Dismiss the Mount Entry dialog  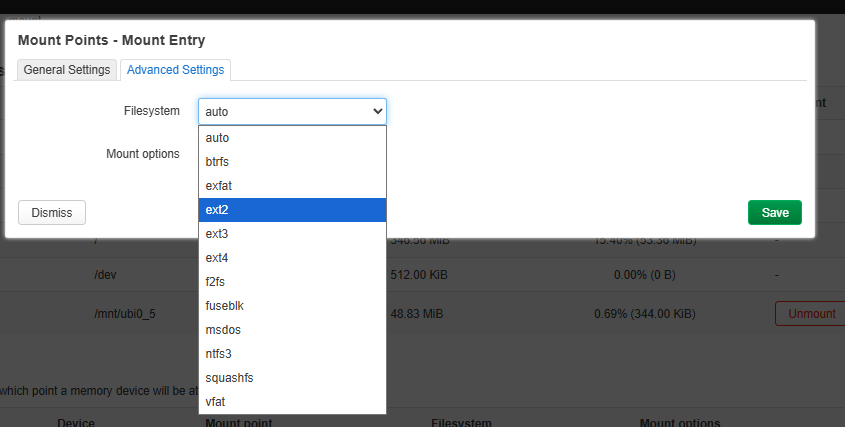52,213
